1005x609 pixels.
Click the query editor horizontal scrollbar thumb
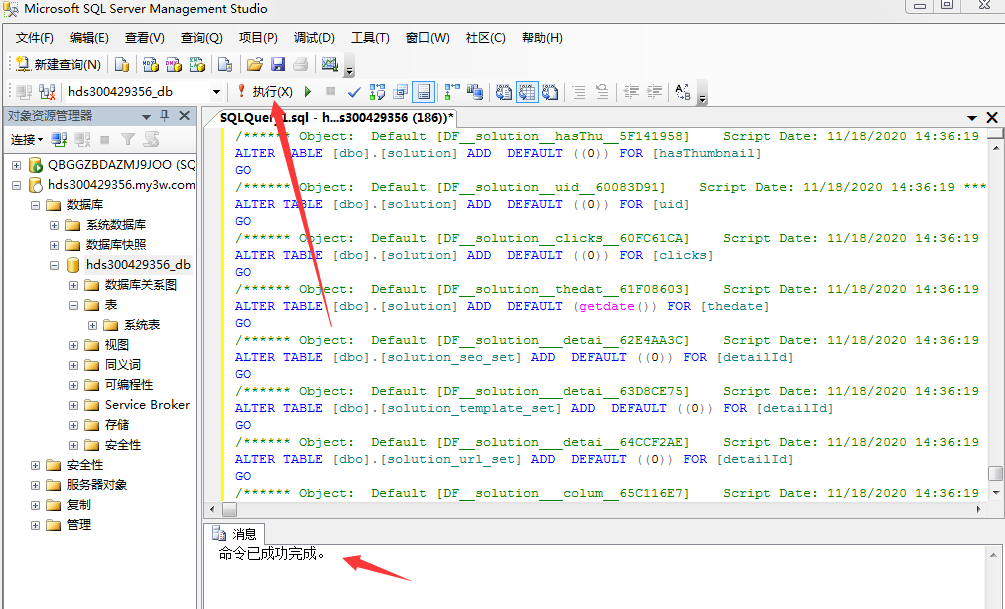(229, 510)
